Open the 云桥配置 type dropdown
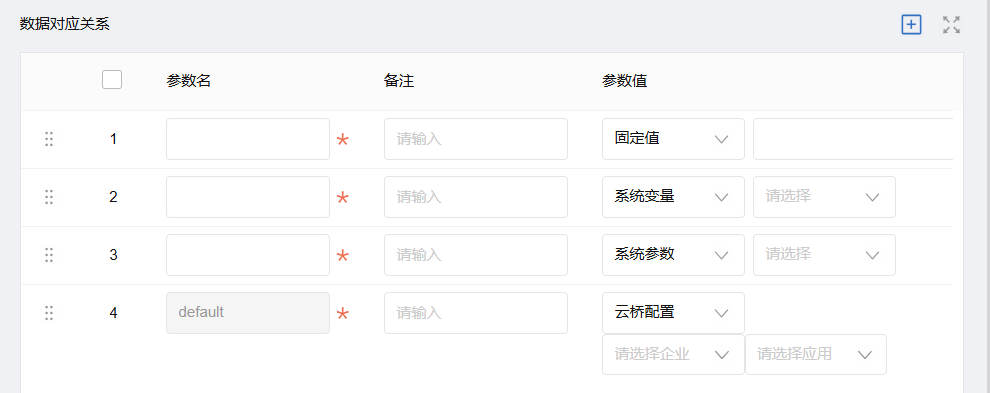Viewport: 990px width, 393px height. [x=673, y=313]
